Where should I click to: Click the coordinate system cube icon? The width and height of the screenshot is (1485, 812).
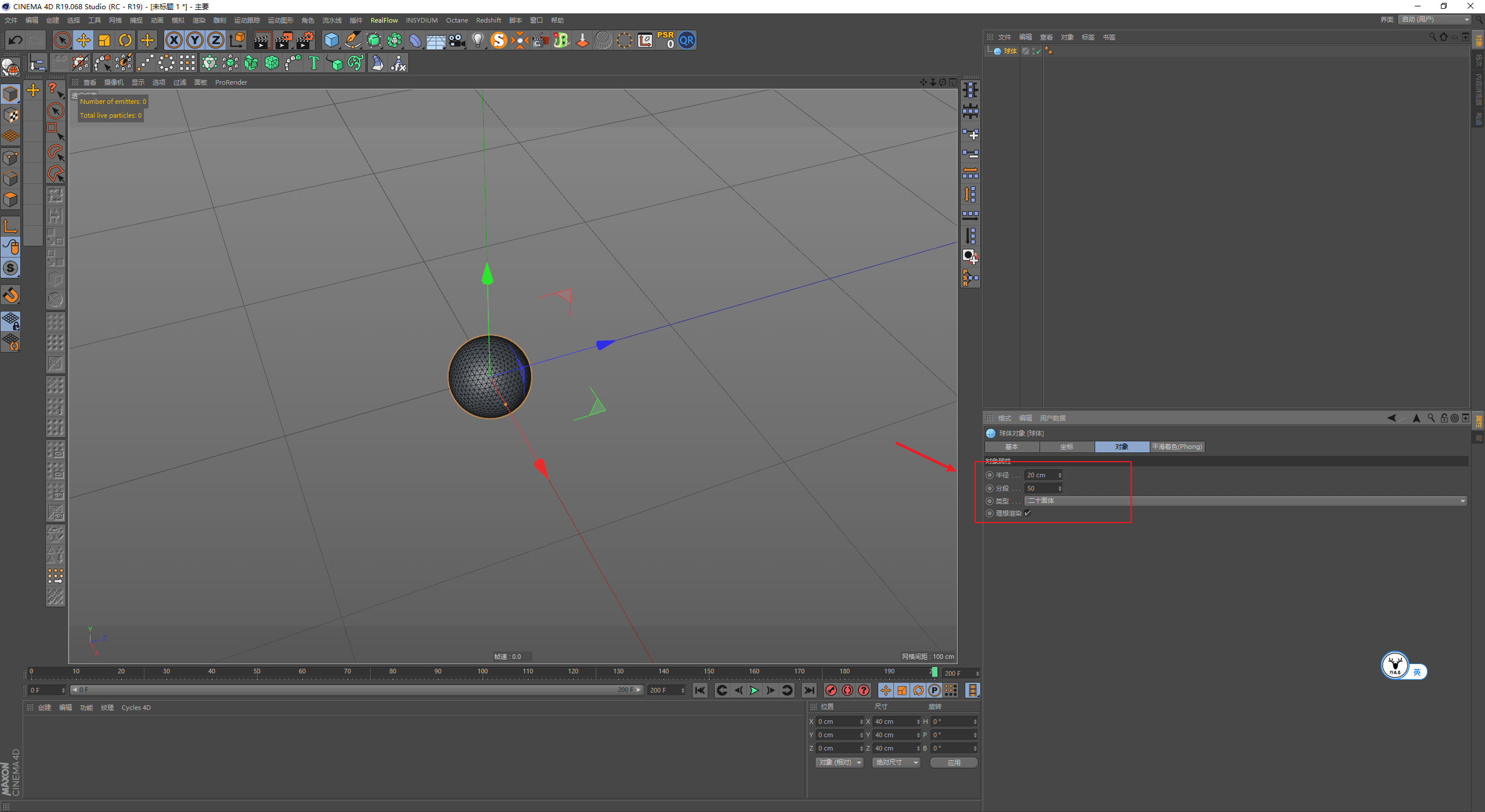[237, 41]
